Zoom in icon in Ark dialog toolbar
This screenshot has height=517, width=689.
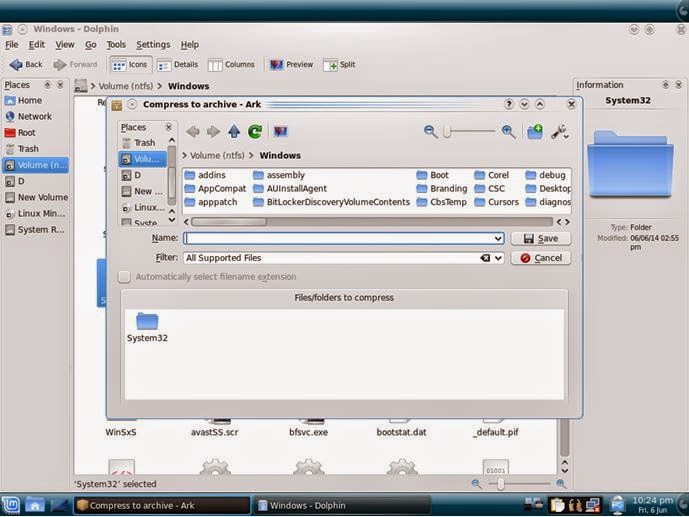pos(508,131)
